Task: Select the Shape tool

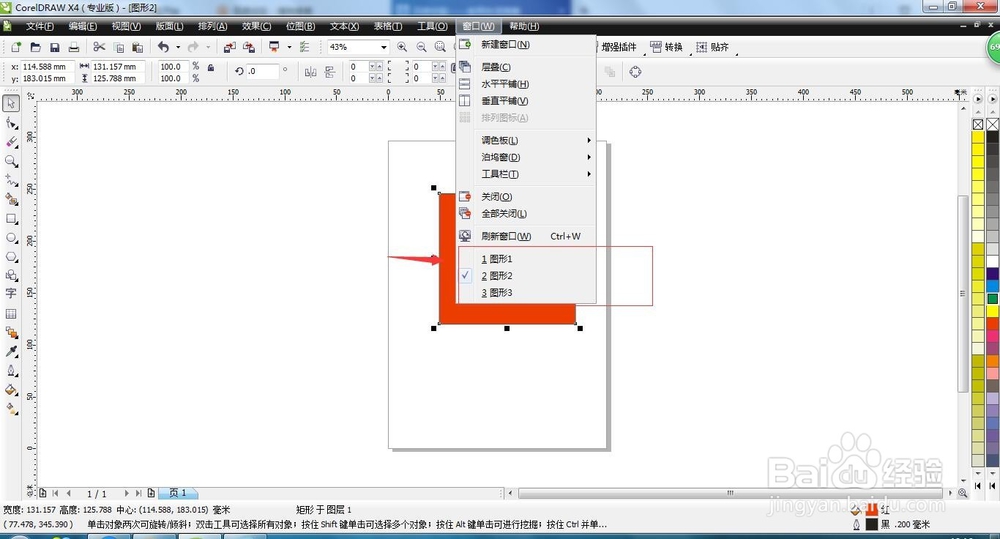Action: tap(11, 122)
